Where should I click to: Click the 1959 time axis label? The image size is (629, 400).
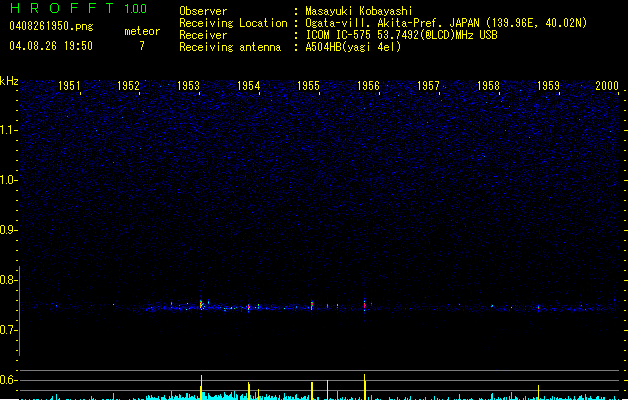(548, 86)
